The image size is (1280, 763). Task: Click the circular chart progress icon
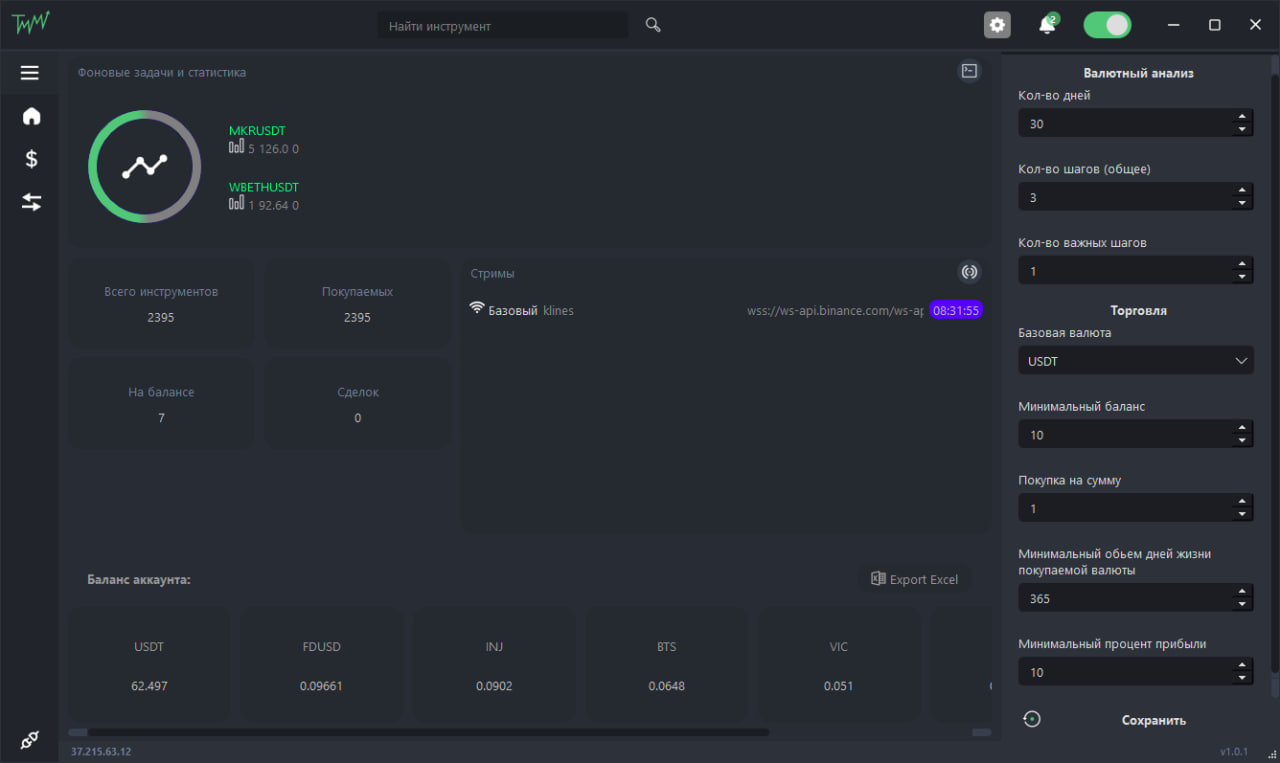(x=144, y=166)
